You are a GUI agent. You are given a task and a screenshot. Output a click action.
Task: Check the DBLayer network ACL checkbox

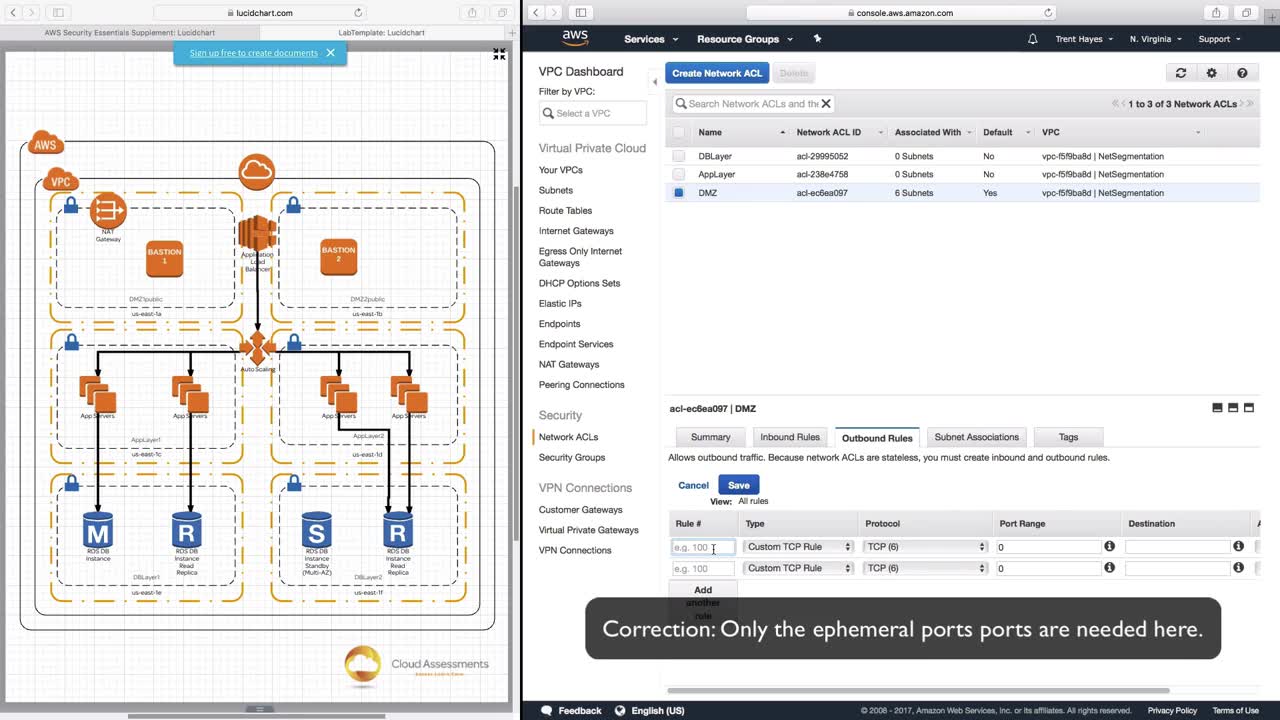coord(679,156)
